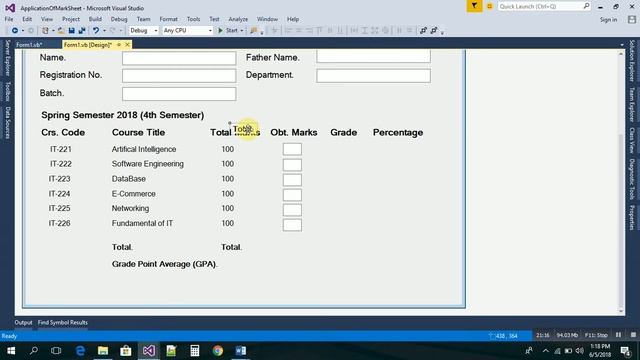Click the Registration No. text box

179,76
